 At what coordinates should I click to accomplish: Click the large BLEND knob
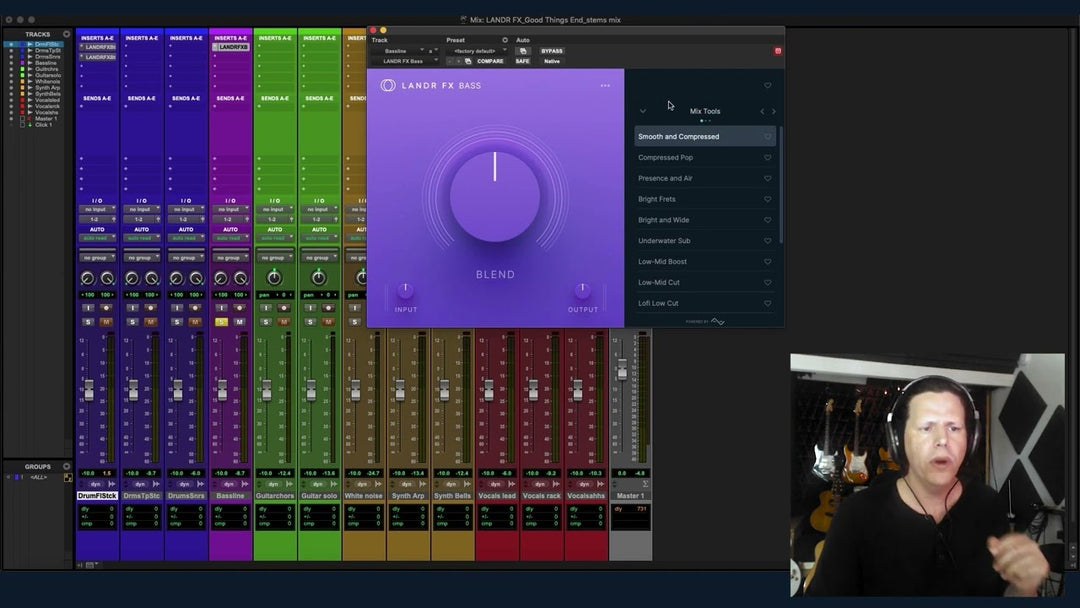pyautogui.click(x=495, y=197)
